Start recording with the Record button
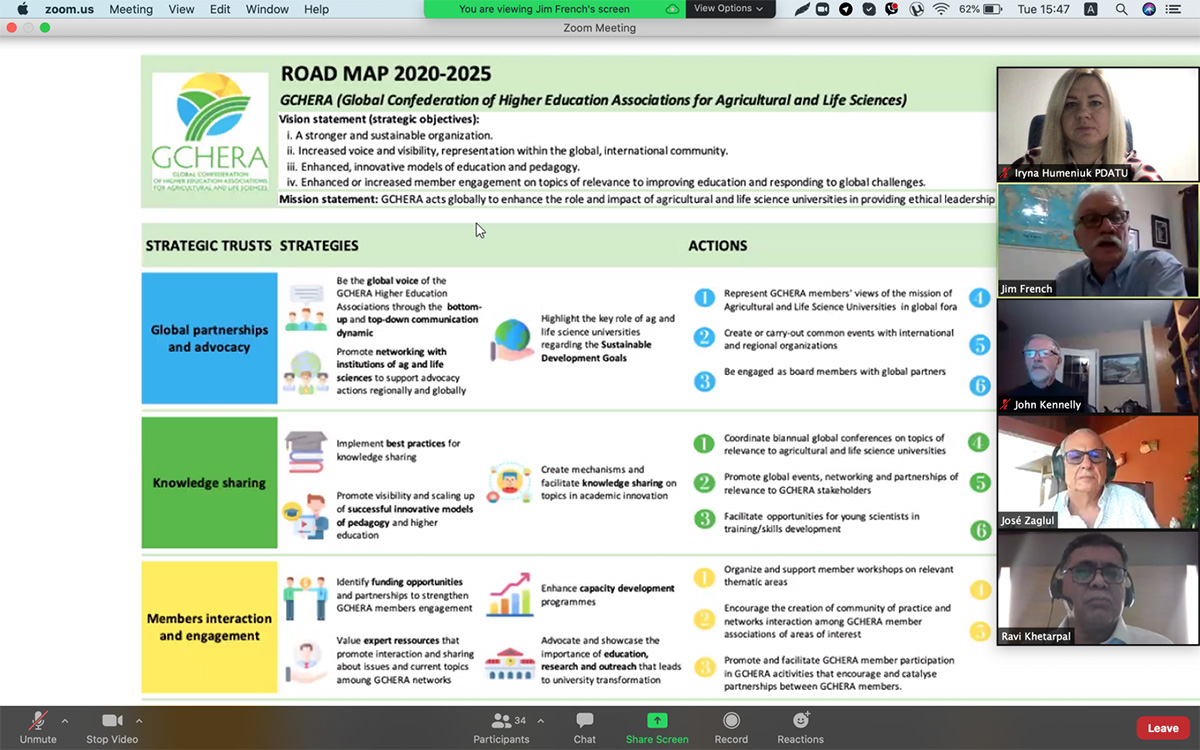The image size is (1200, 750). pyautogui.click(x=731, y=727)
